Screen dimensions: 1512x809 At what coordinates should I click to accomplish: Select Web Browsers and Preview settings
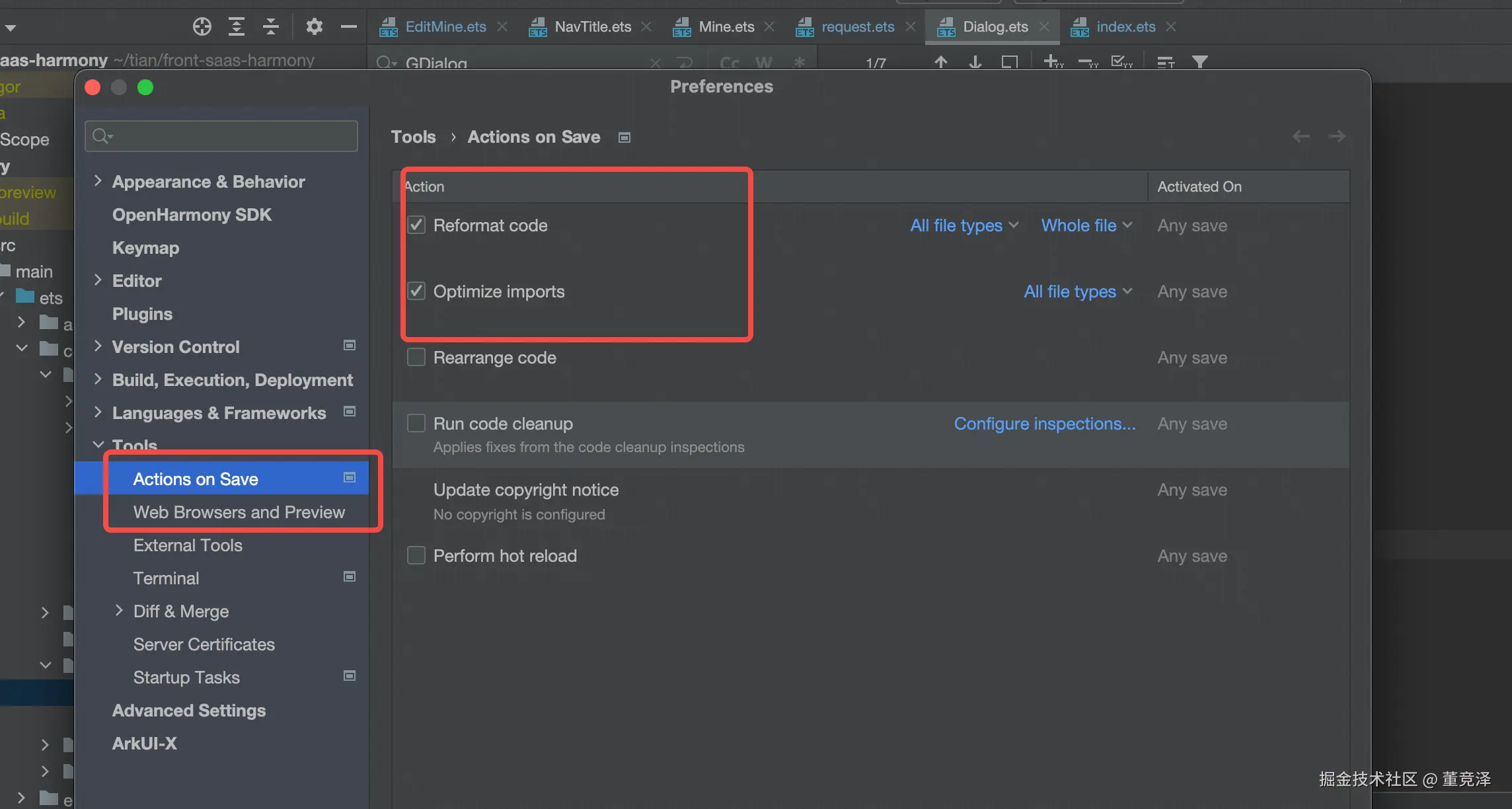(239, 512)
